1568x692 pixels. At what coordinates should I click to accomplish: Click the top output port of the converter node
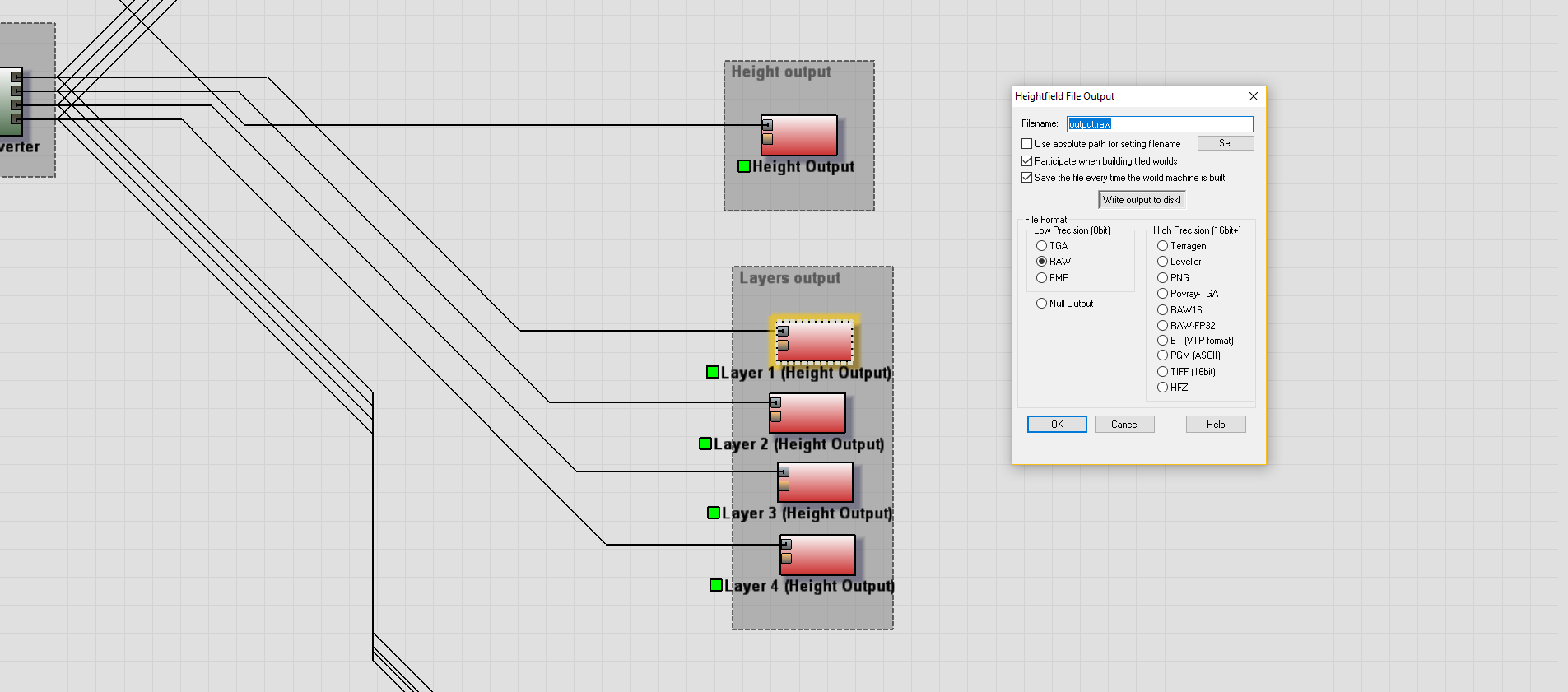click(16, 77)
